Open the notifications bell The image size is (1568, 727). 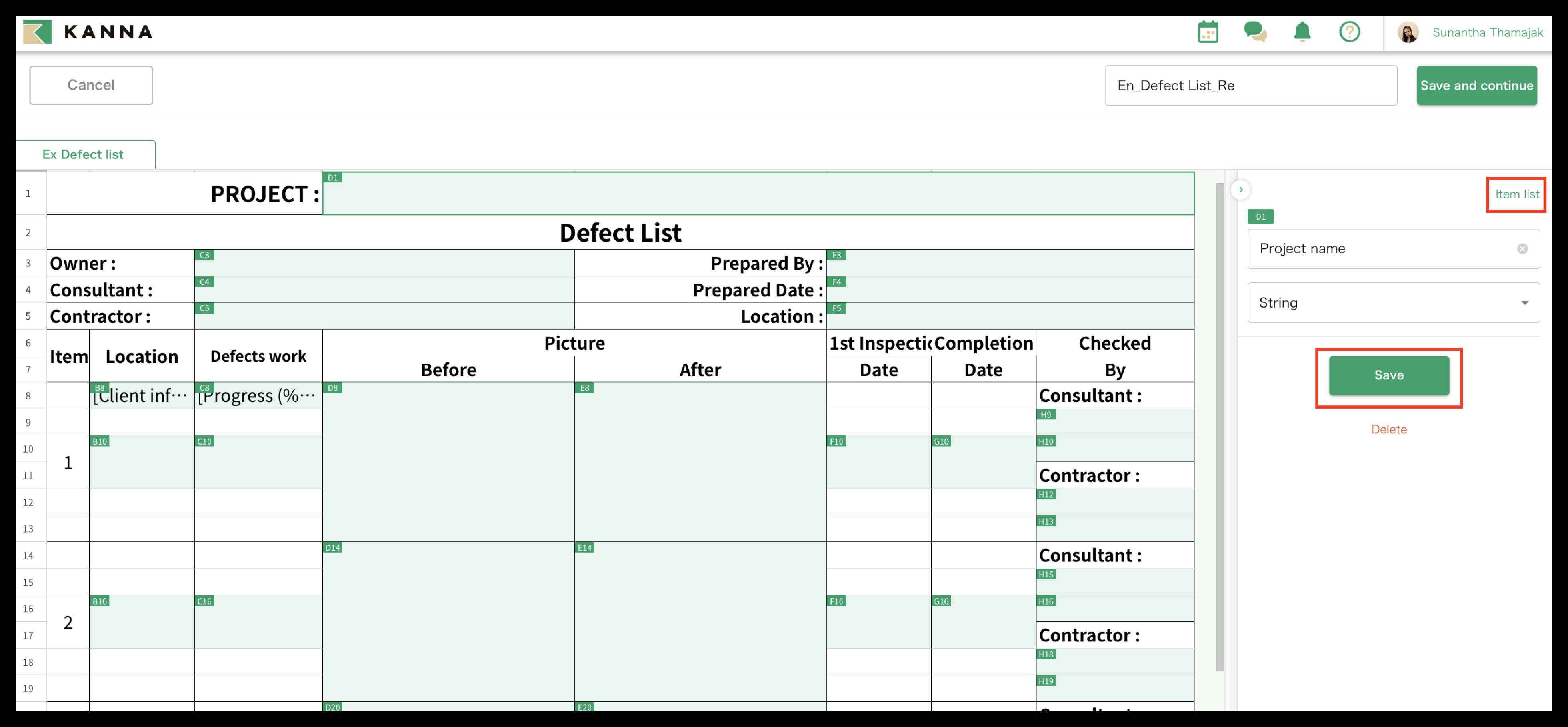(1302, 32)
